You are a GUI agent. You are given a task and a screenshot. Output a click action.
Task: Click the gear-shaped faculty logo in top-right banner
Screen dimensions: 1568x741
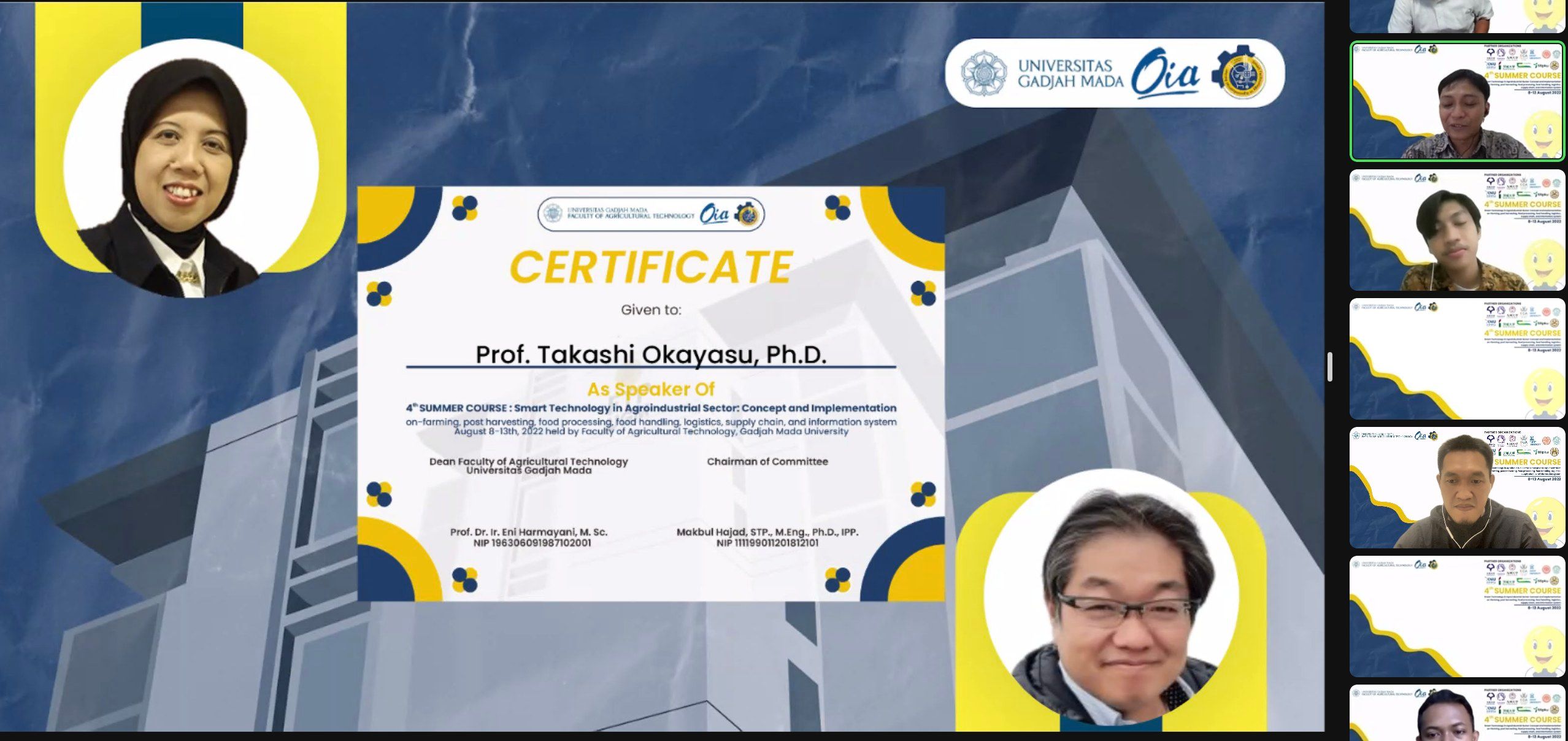pyautogui.click(x=1239, y=73)
